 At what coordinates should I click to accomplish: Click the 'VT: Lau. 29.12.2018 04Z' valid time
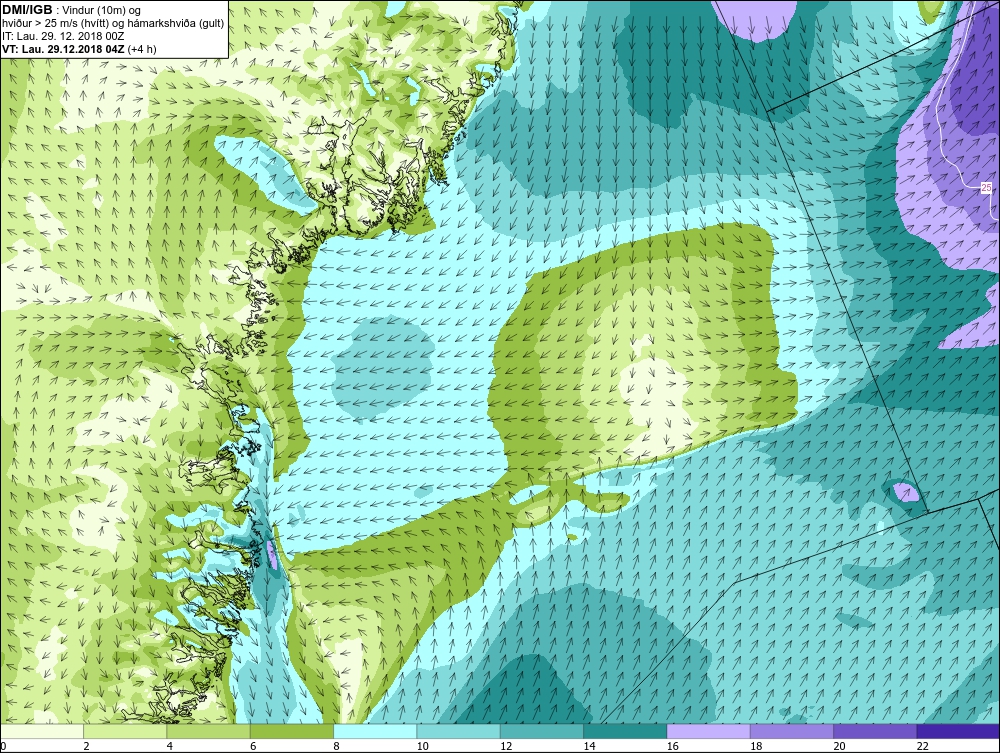pyautogui.click(x=64, y=49)
